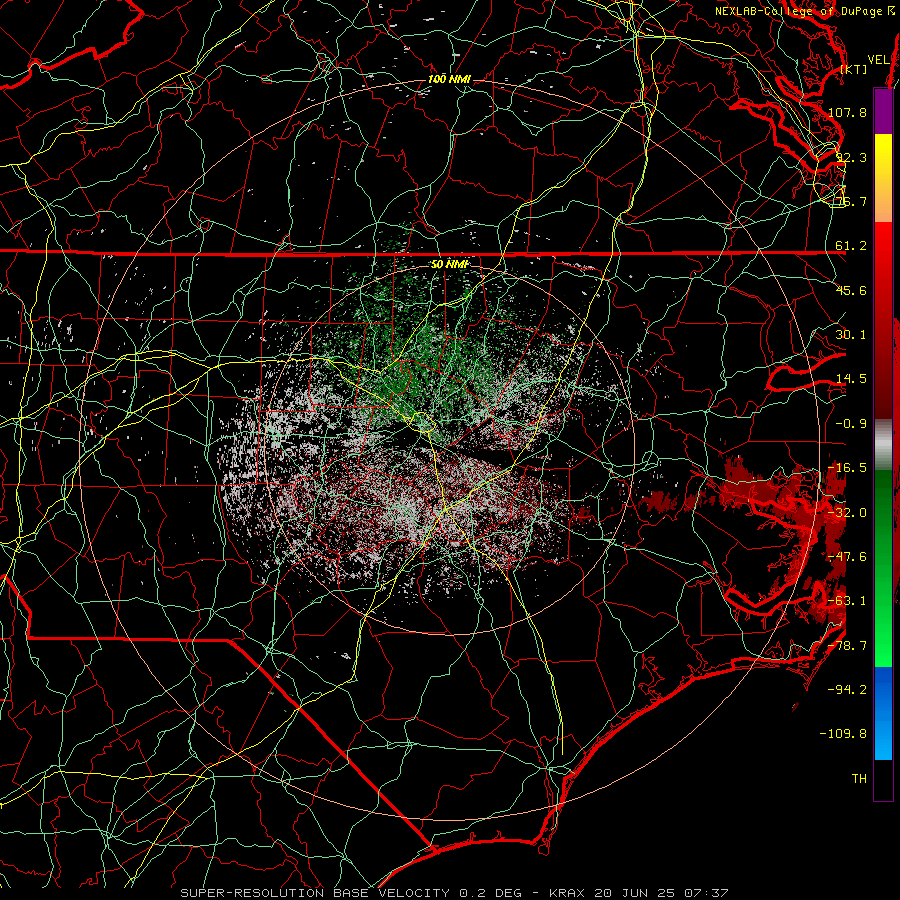Click the blue segment of the color bar
This screenshot has width=900, height=900.
coord(883,713)
